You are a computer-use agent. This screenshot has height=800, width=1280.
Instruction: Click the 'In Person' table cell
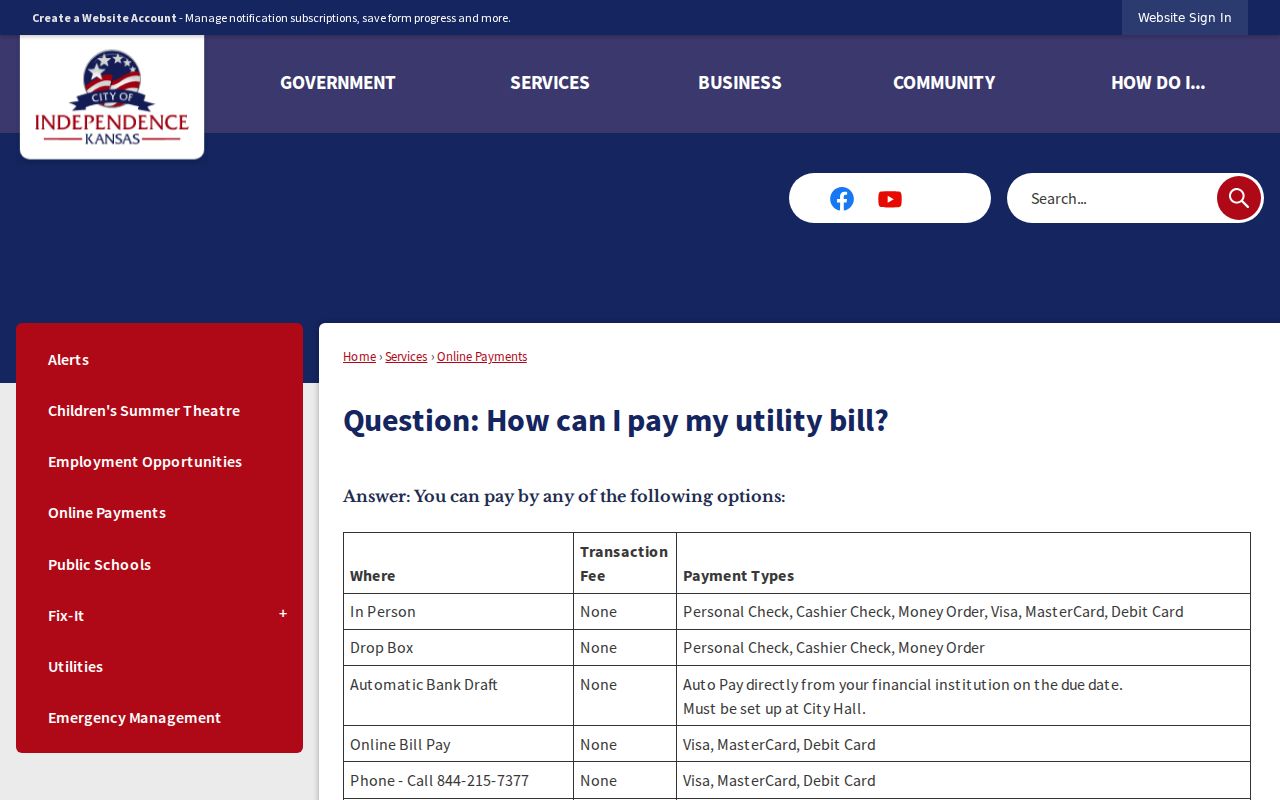(x=458, y=612)
